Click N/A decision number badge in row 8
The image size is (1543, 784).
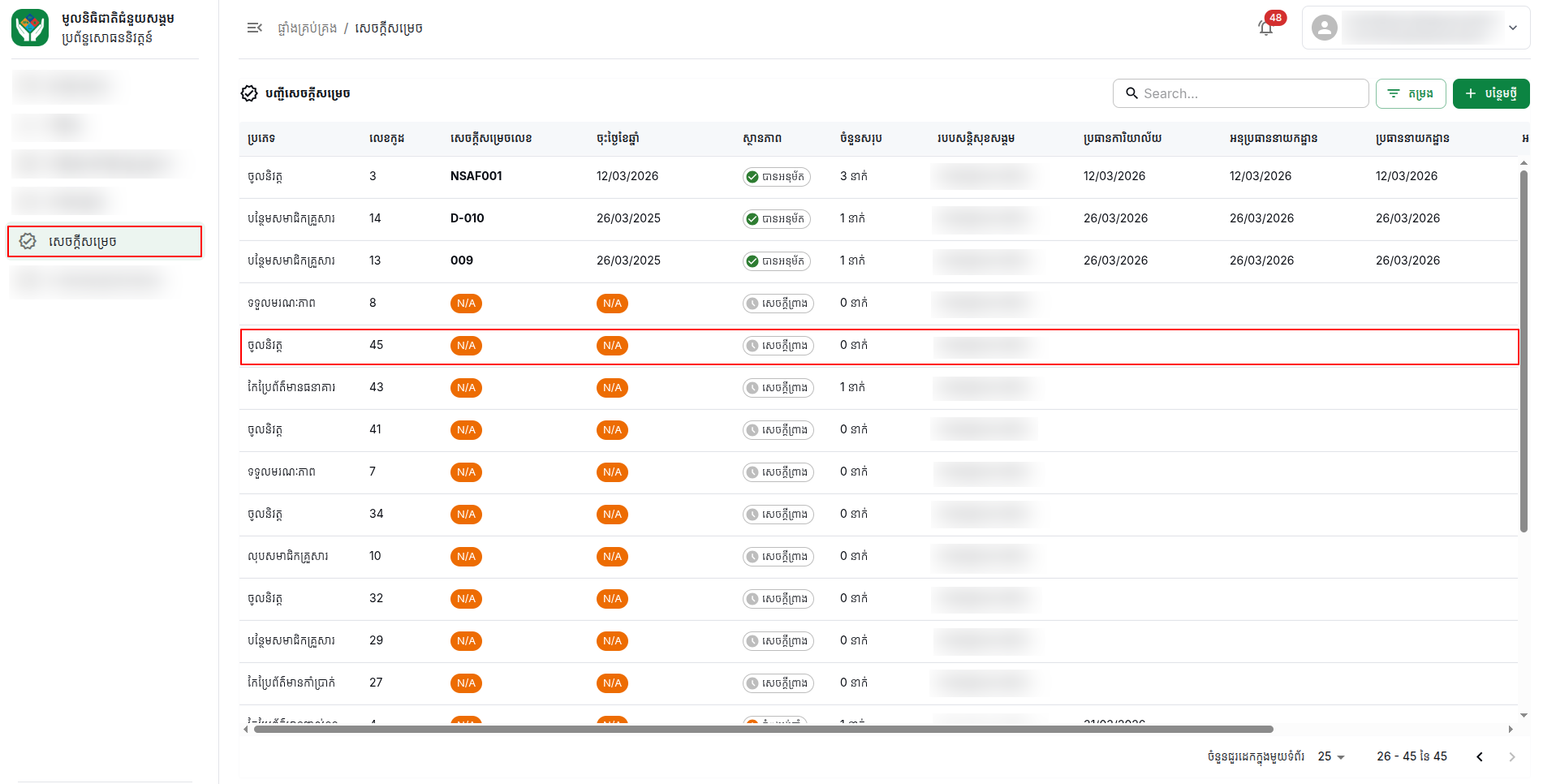(466, 304)
